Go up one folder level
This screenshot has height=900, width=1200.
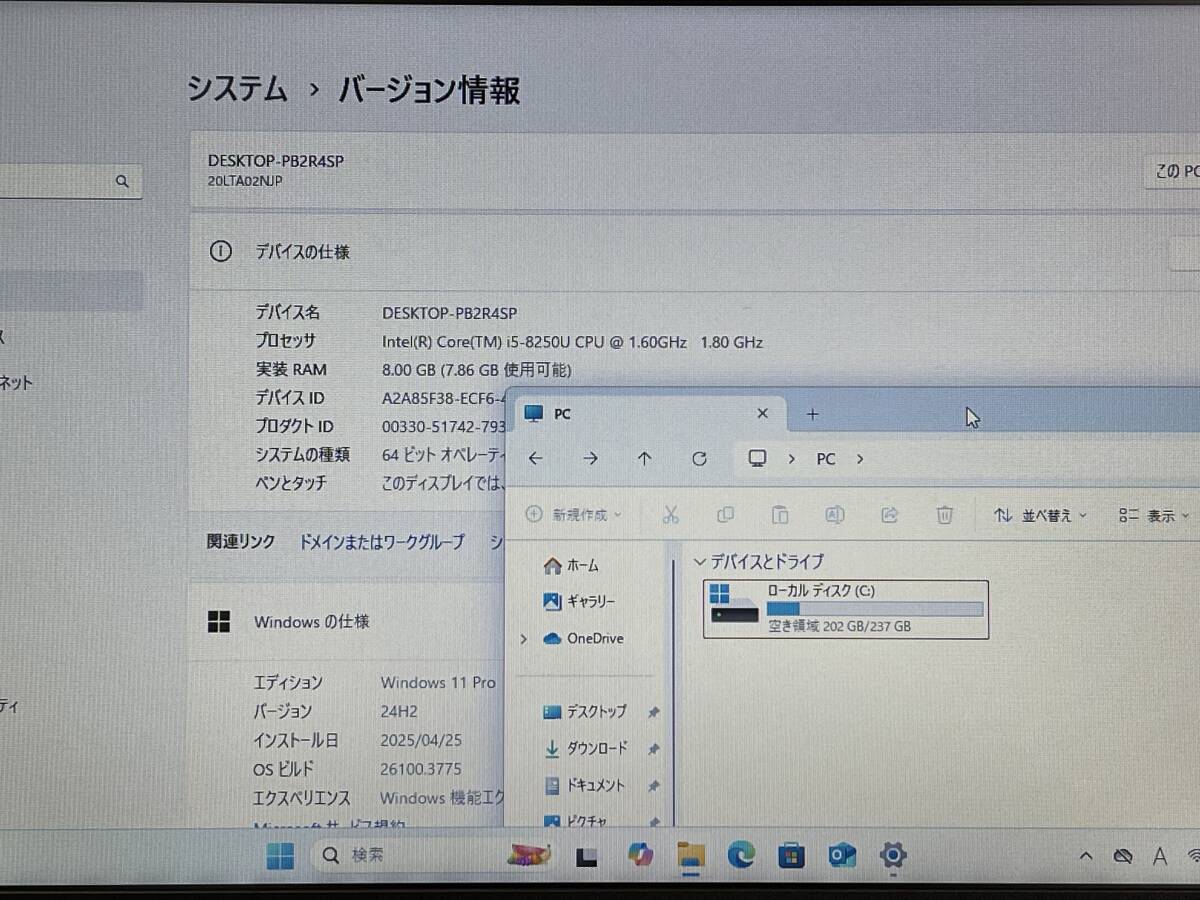pos(644,459)
